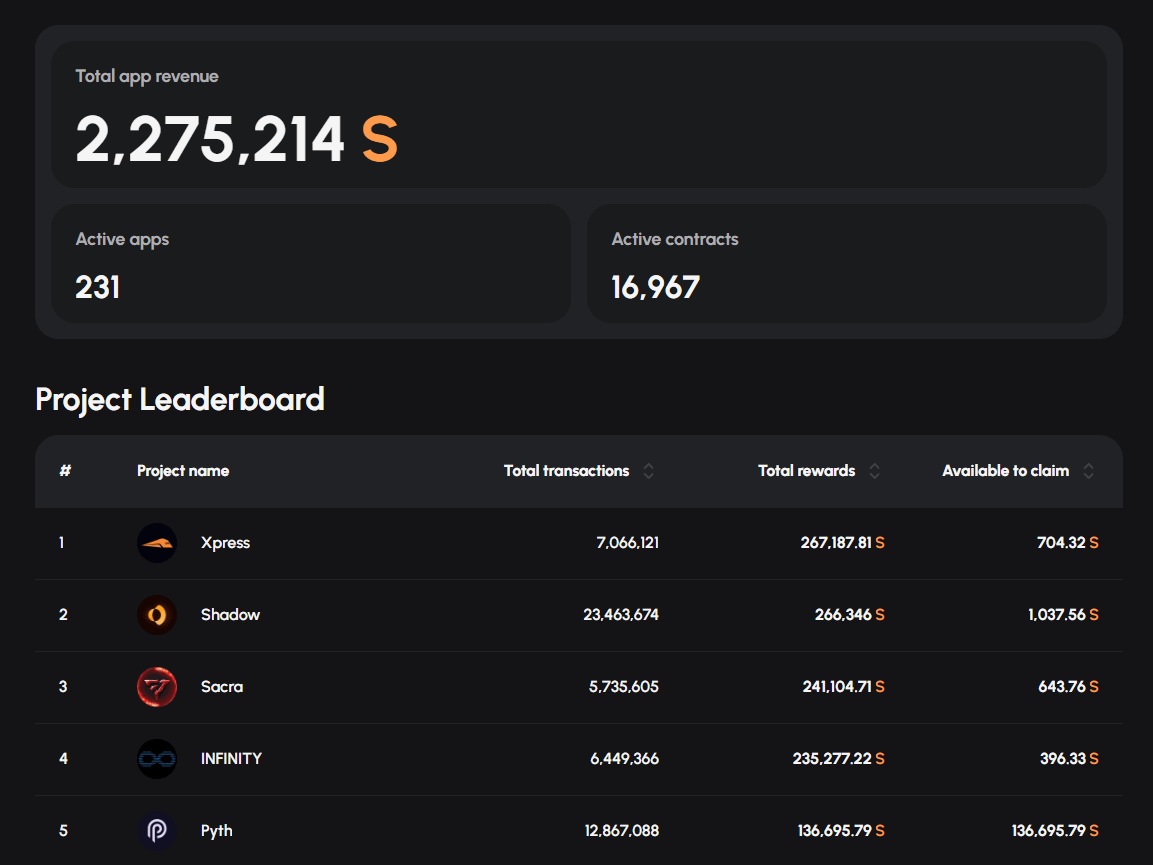This screenshot has width=1153, height=865.
Task: Open the INFINITY project name
Action: (x=232, y=759)
